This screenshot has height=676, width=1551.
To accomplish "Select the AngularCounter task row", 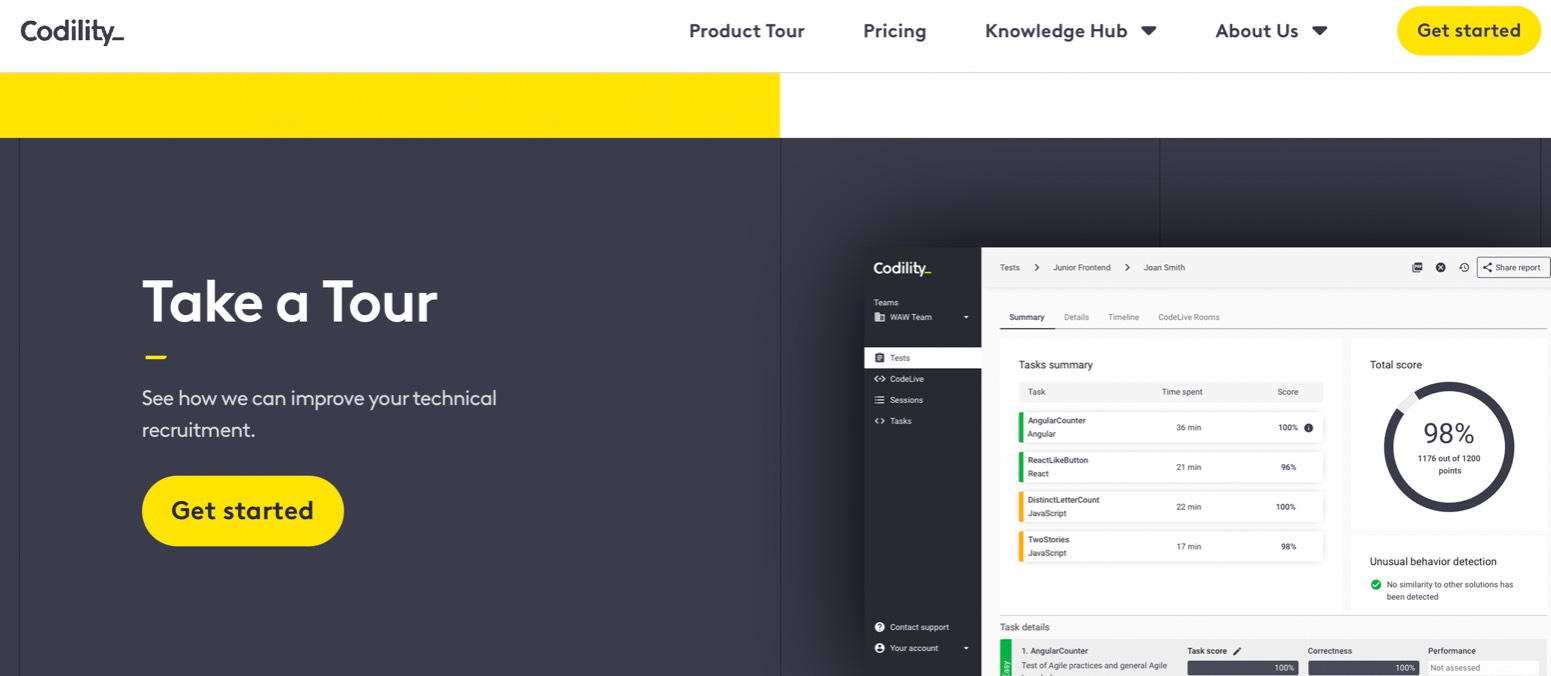I will [x=1171, y=427].
